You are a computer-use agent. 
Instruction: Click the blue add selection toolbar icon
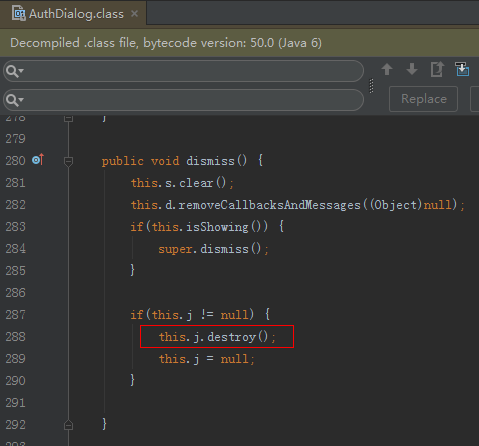click(x=462, y=69)
